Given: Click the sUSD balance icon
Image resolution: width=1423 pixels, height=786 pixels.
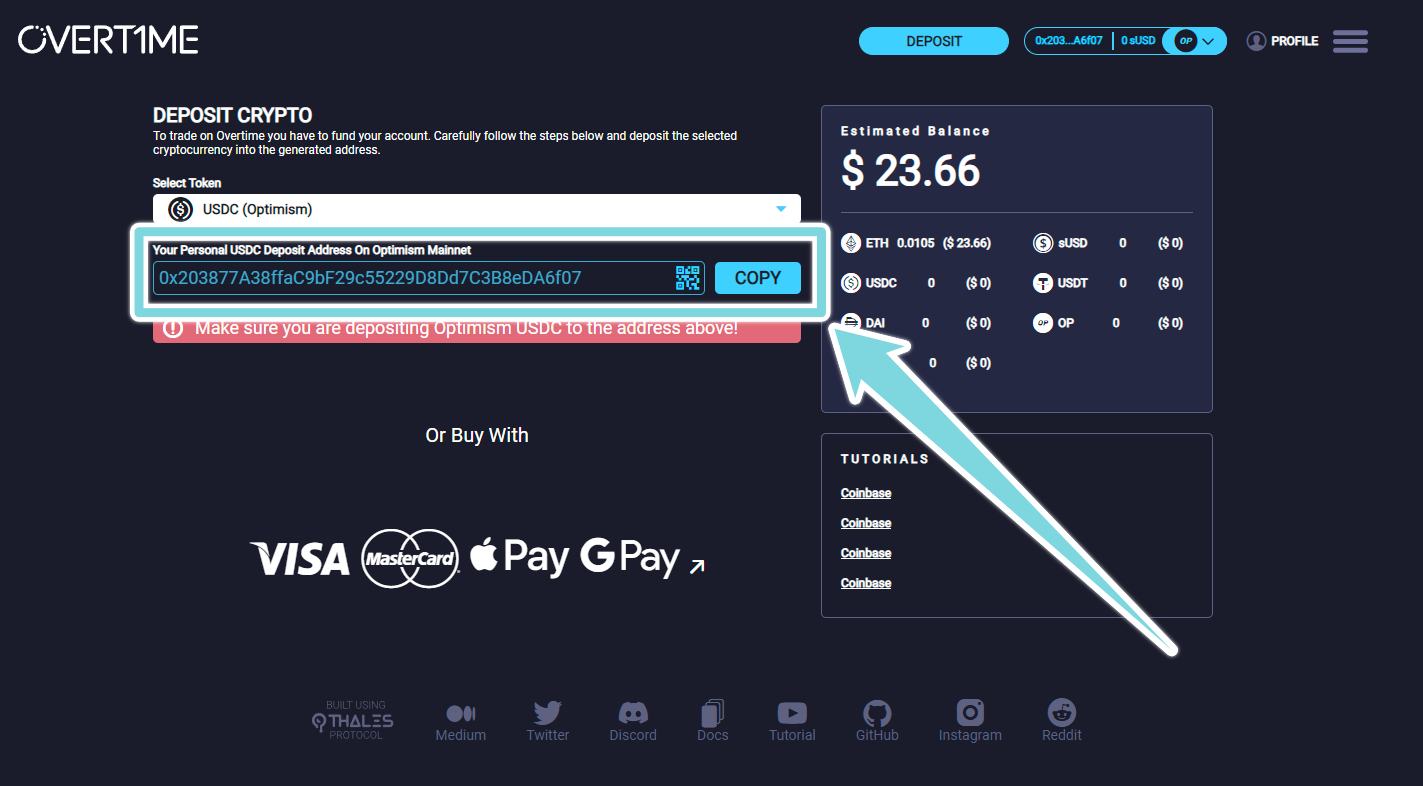Looking at the screenshot, I should point(1043,243).
